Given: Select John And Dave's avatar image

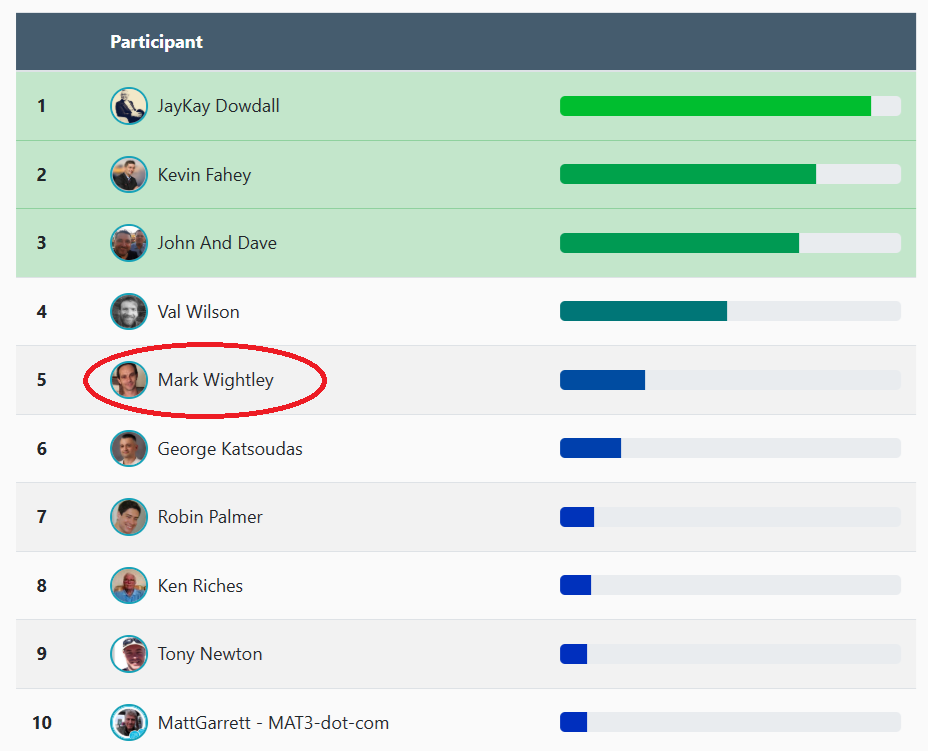Looking at the screenshot, I should (x=129, y=243).
